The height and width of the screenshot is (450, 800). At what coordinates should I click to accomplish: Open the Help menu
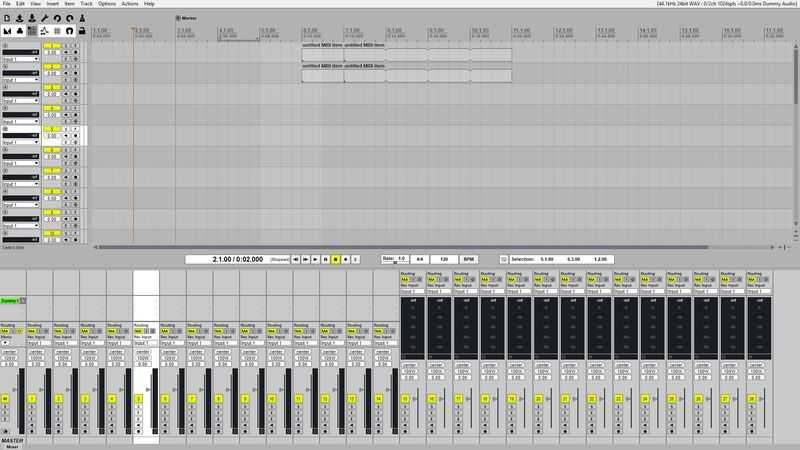tap(149, 4)
